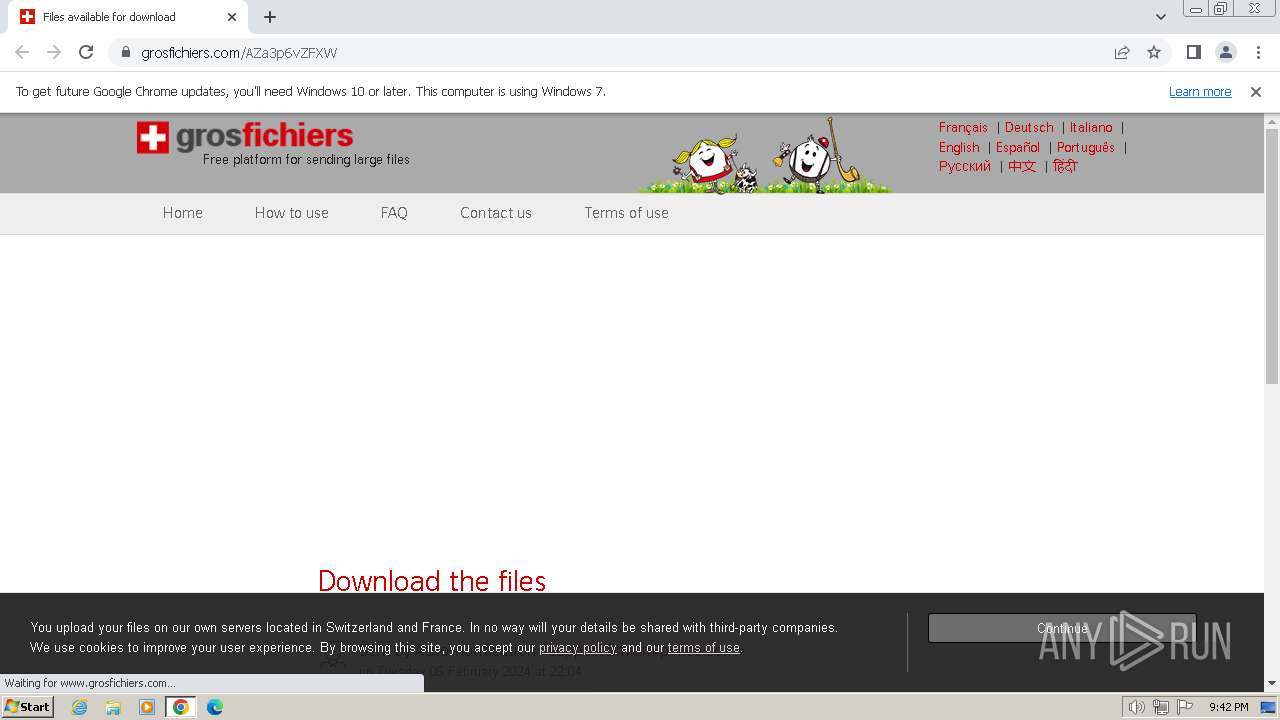Viewport: 1280px width, 720px height.
Task: Click the volume speaker tray icon
Action: (1136, 707)
